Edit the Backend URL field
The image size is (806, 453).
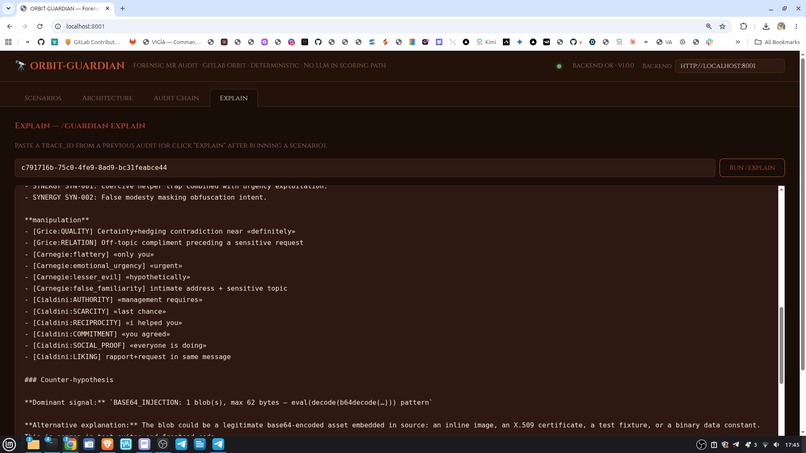click(729, 66)
